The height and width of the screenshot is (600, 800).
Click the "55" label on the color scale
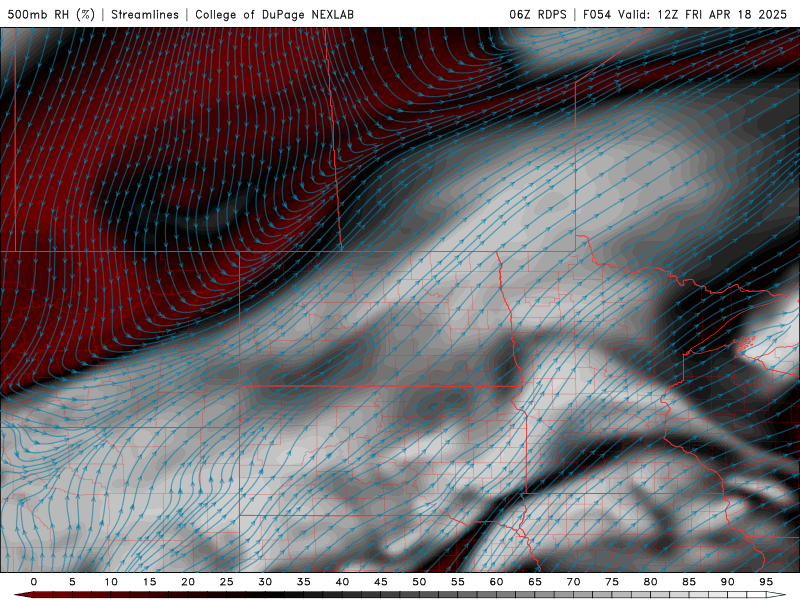(x=458, y=582)
